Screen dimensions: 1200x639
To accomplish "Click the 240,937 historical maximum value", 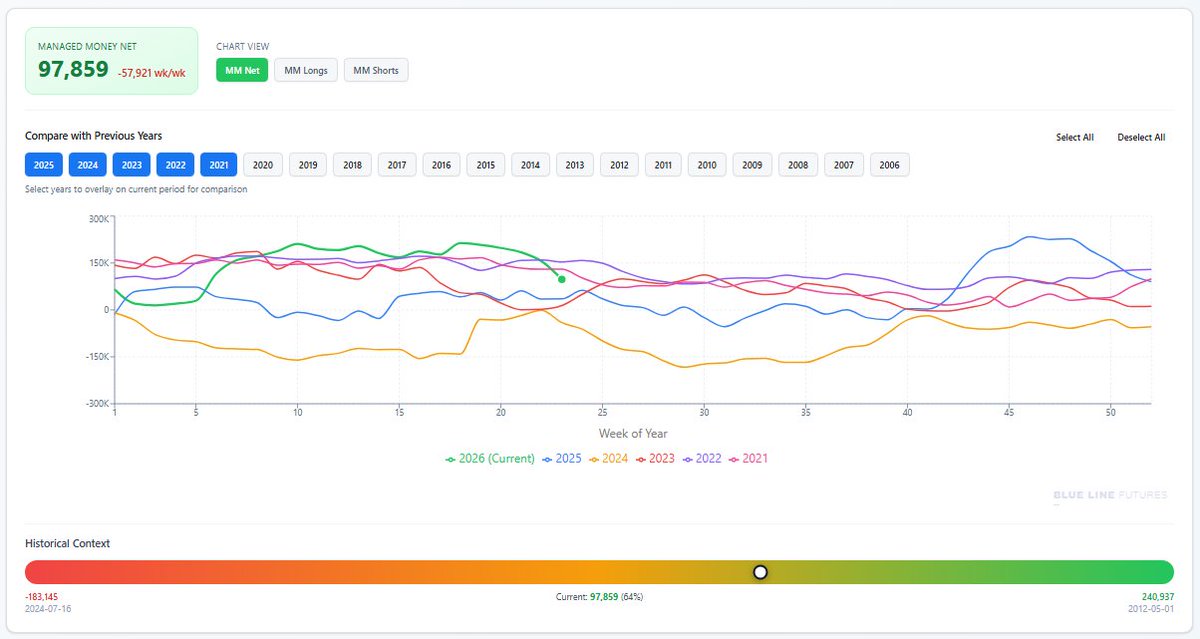I will click(1158, 597).
